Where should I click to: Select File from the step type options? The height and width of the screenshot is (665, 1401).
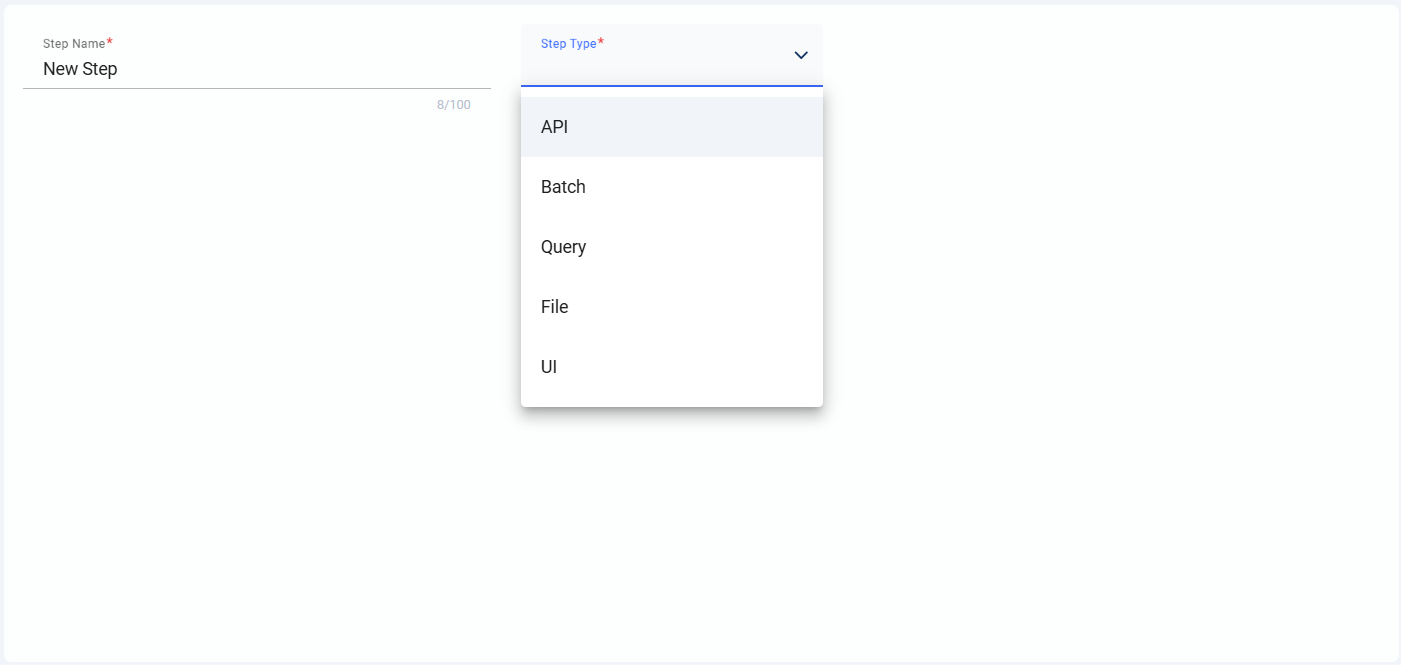[x=554, y=307]
